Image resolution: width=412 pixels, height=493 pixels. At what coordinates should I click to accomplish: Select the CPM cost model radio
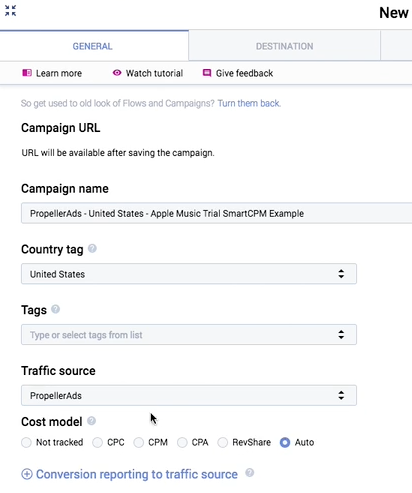click(x=139, y=442)
